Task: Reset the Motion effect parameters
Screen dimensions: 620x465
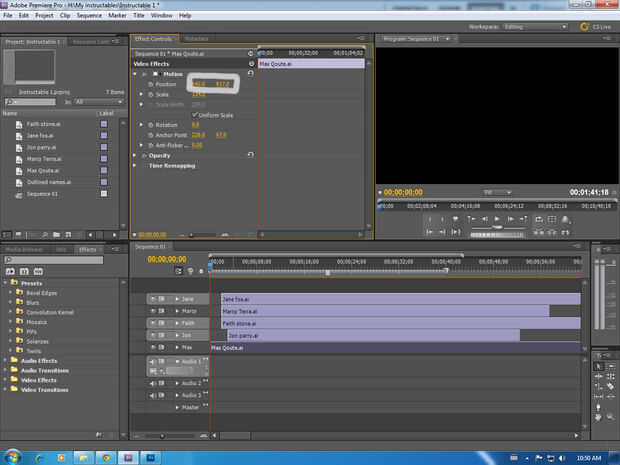Action: click(249, 74)
